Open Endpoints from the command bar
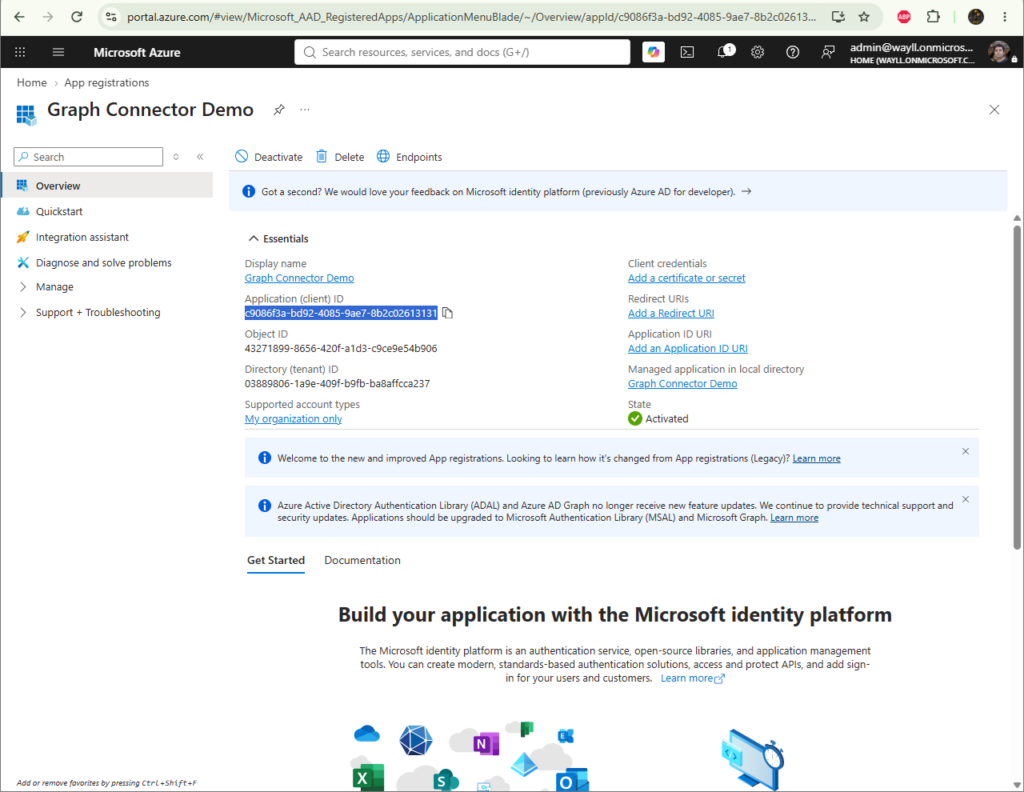 pyautogui.click(x=409, y=157)
